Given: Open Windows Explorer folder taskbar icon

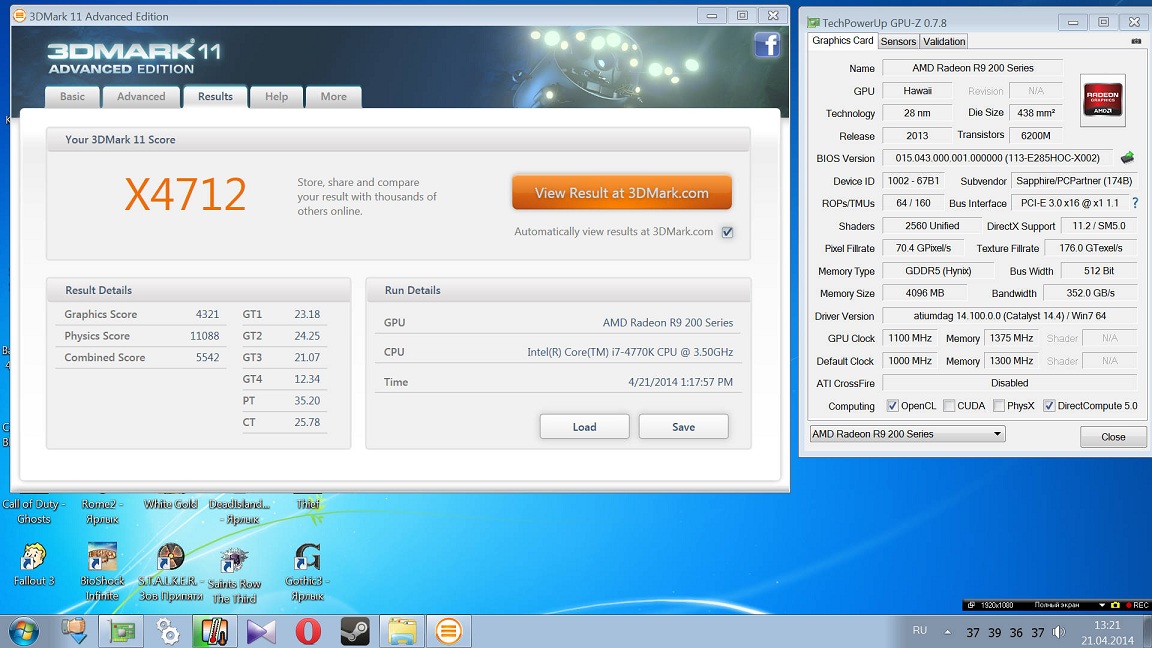Looking at the screenshot, I should click(x=402, y=631).
